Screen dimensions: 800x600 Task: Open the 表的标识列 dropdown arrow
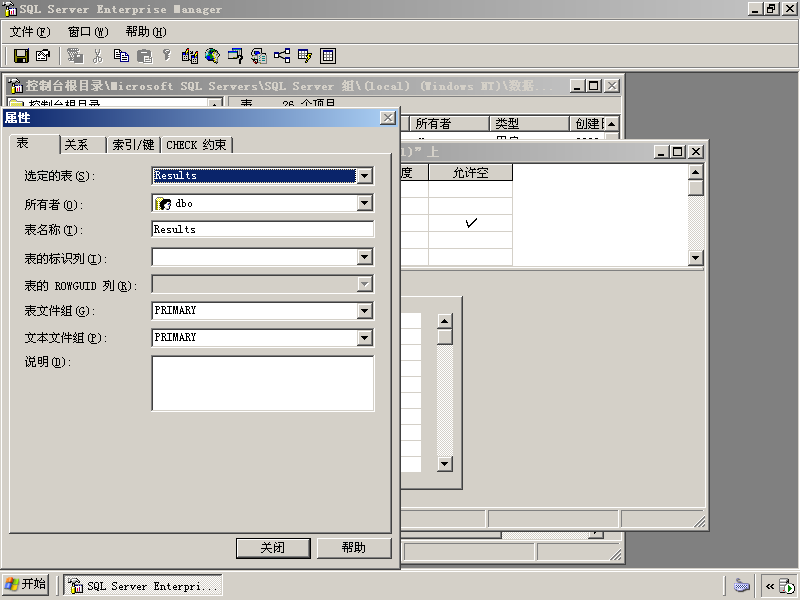click(364, 257)
